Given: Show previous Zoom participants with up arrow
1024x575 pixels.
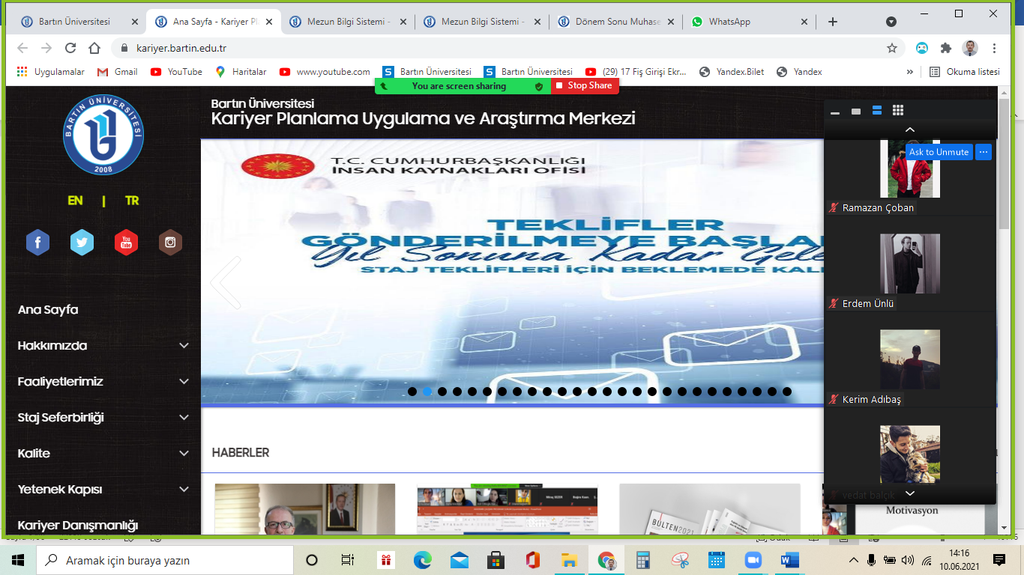Looking at the screenshot, I should point(910,130).
